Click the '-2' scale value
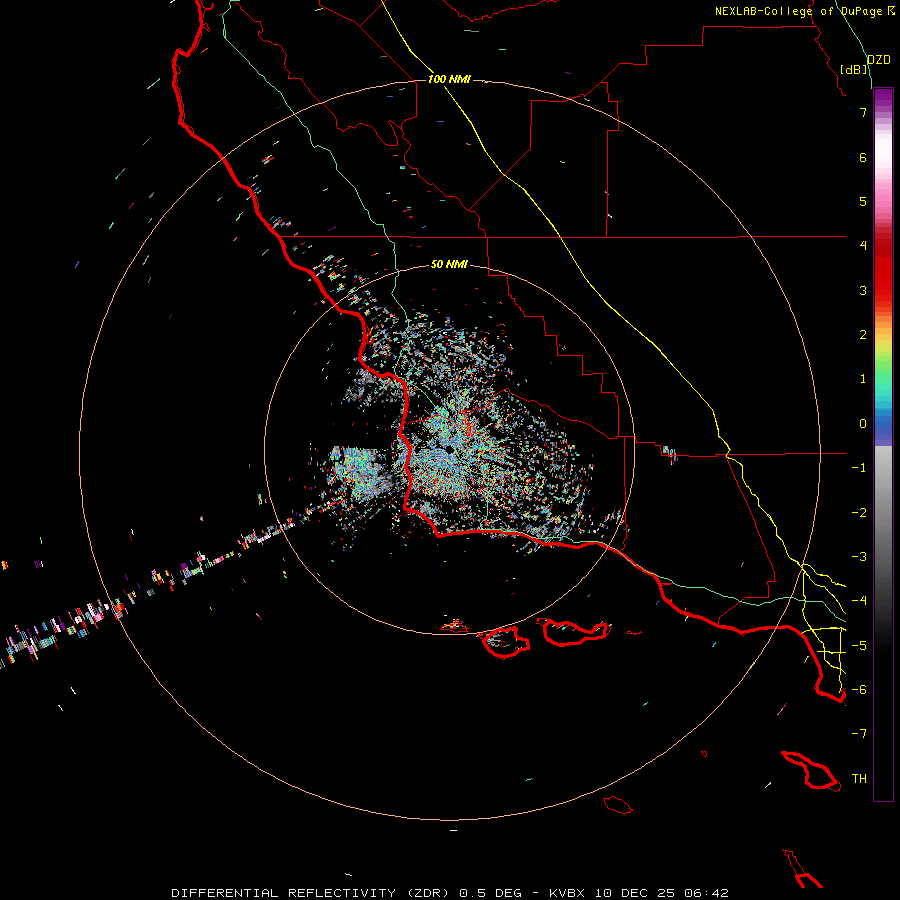The height and width of the screenshot is (900, 900). [859, 513]
